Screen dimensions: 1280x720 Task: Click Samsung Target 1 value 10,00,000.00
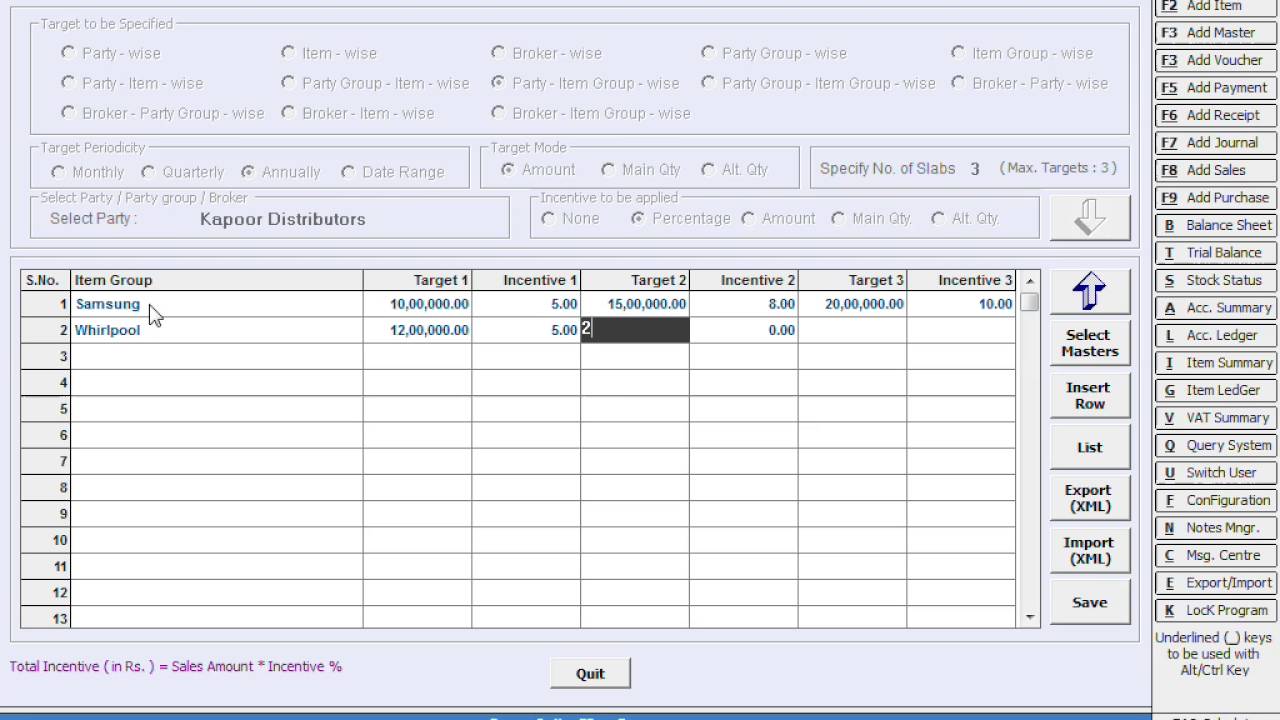[x=418, y=304]
